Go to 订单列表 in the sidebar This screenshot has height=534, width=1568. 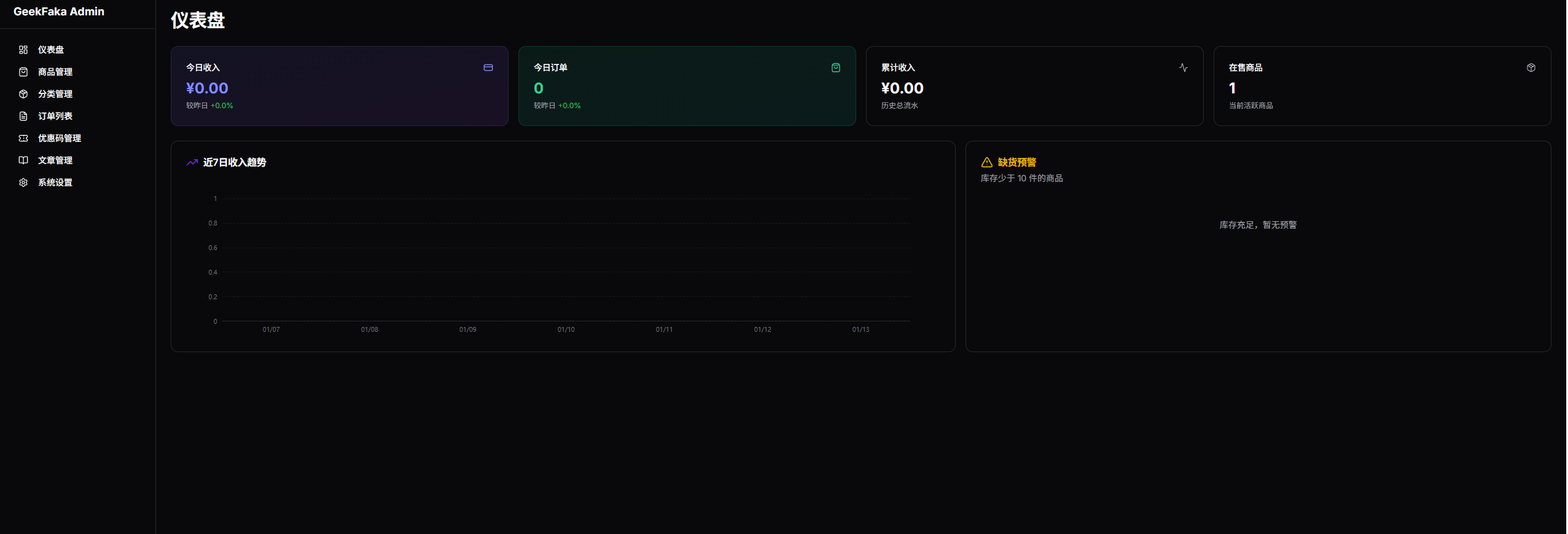point(55,116)
